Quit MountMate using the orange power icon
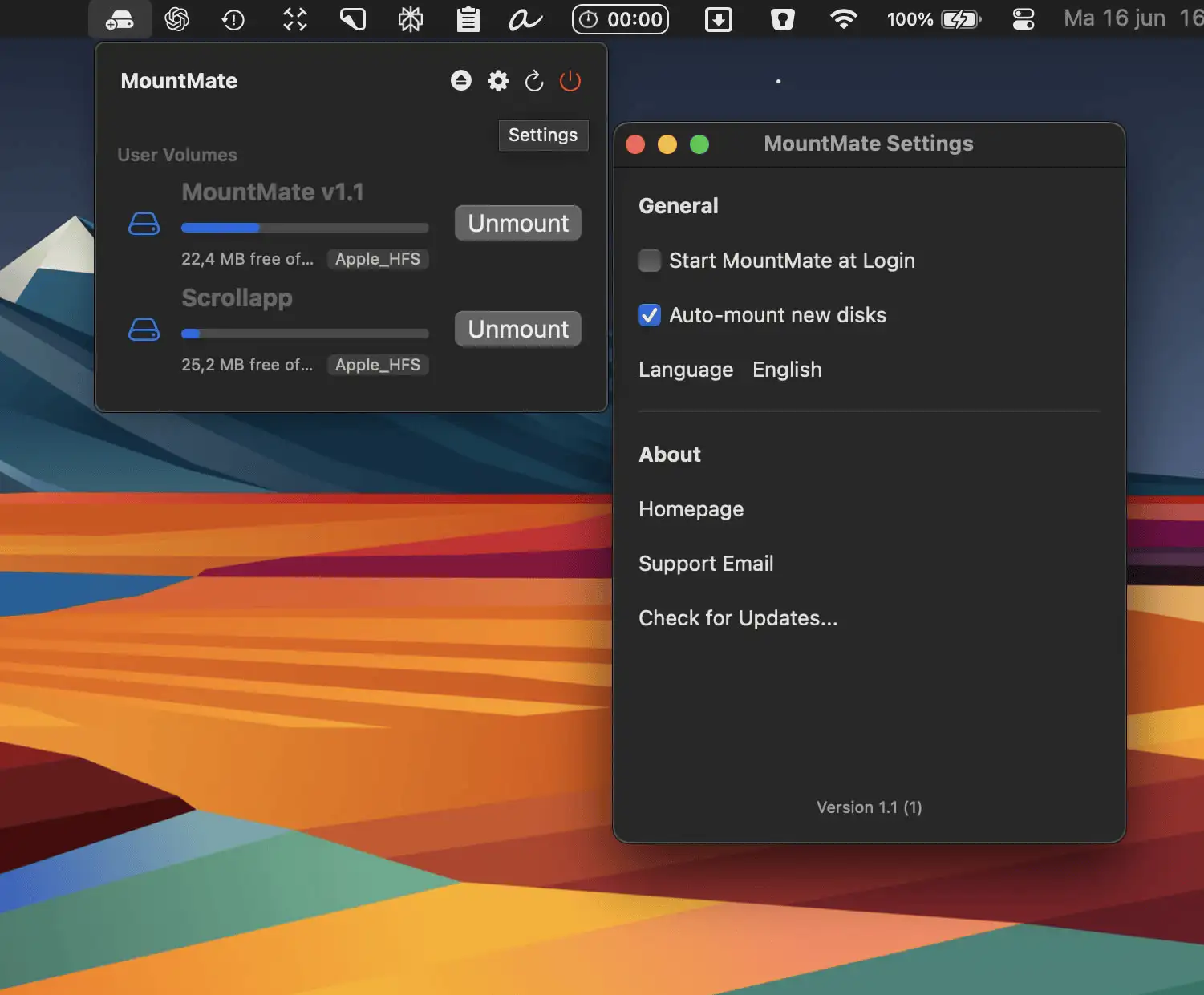 (x=570, y=80)
